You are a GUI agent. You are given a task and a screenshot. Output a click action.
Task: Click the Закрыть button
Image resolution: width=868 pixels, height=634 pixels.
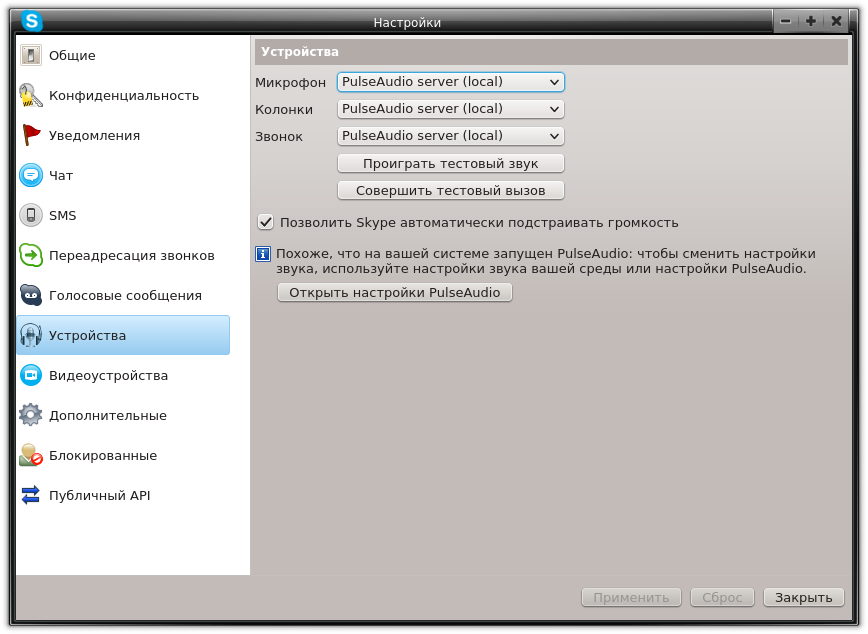point(803,597)
